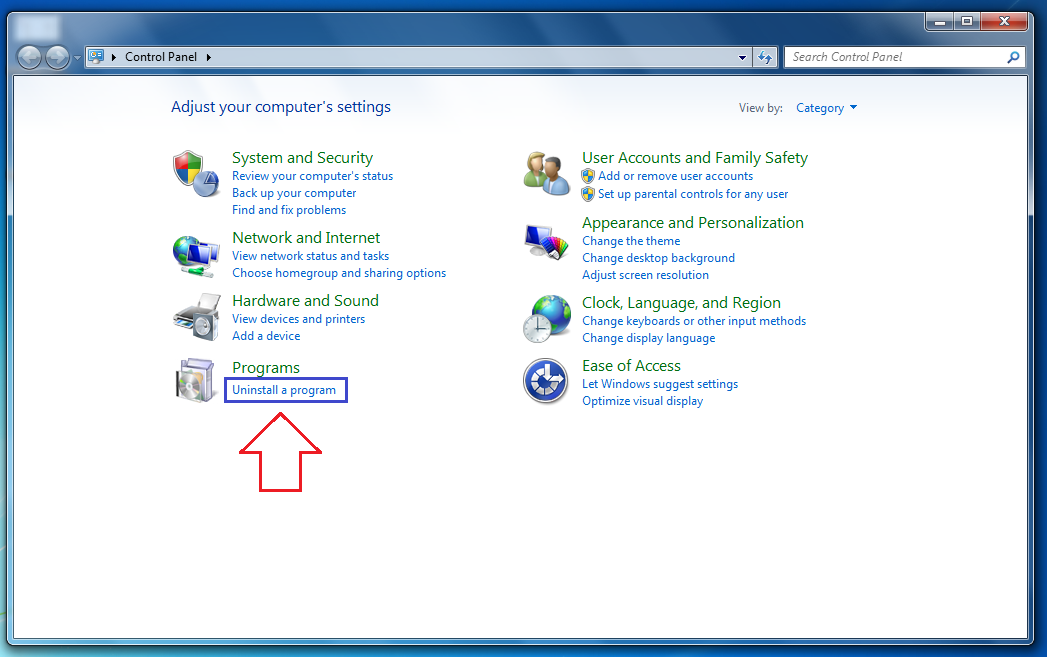Select Let Windows suggest settings

(660, 384)
